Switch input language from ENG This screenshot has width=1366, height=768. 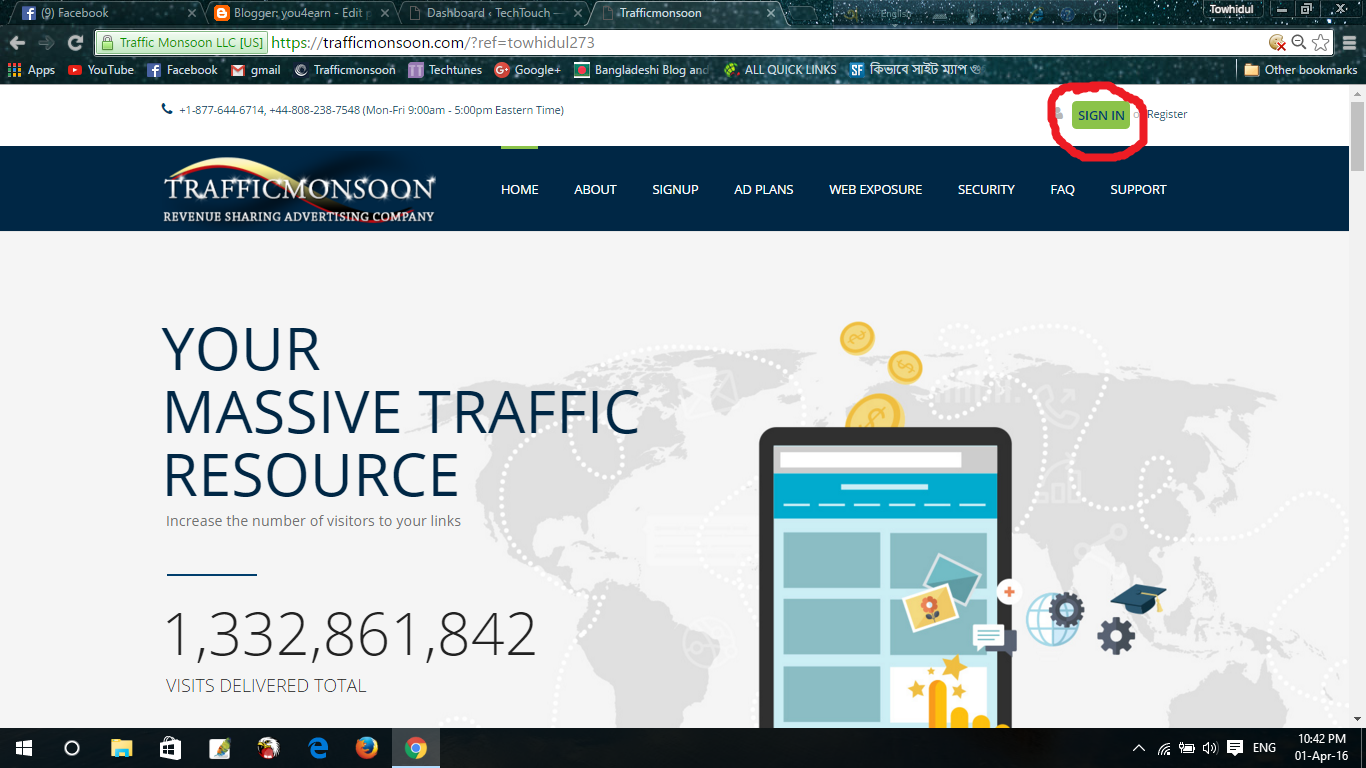pos(1264,748)
